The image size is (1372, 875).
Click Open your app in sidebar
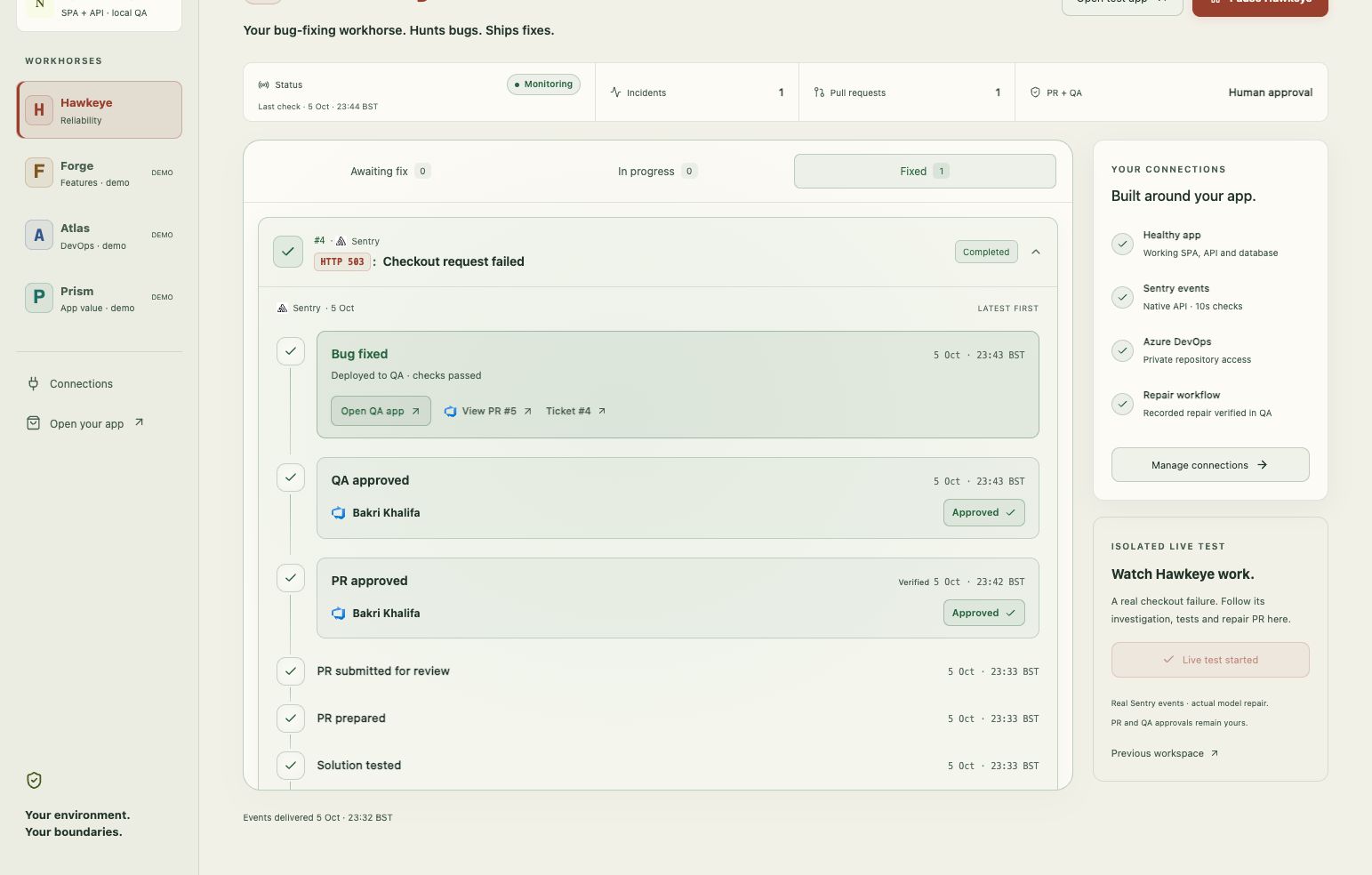[85, 423]
